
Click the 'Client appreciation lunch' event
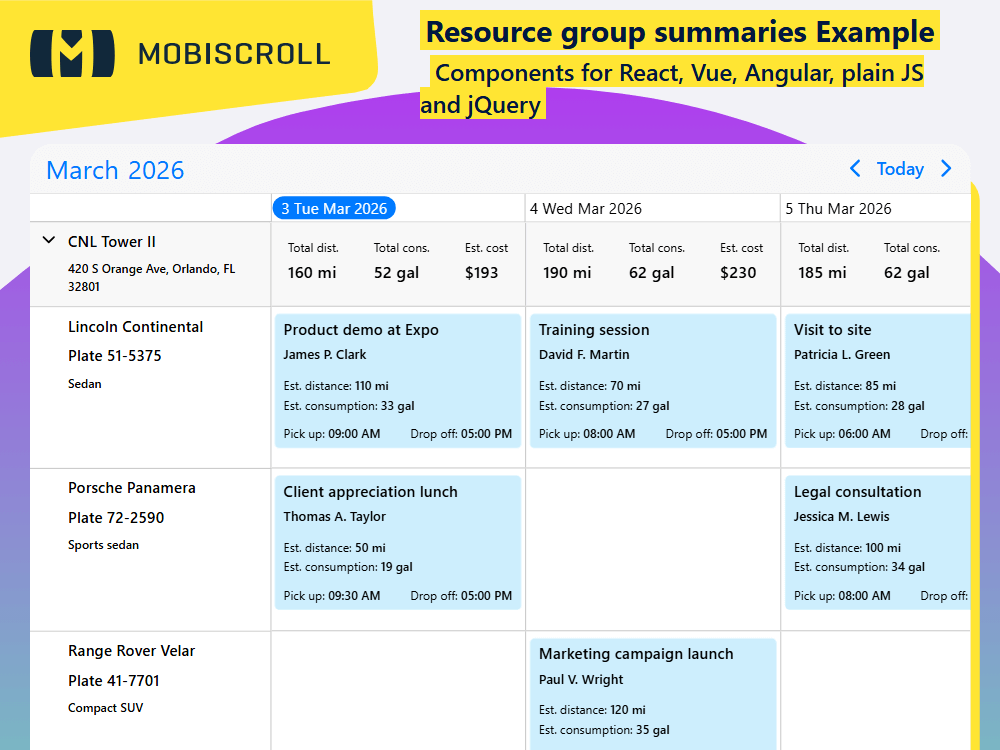pos(398,543)
